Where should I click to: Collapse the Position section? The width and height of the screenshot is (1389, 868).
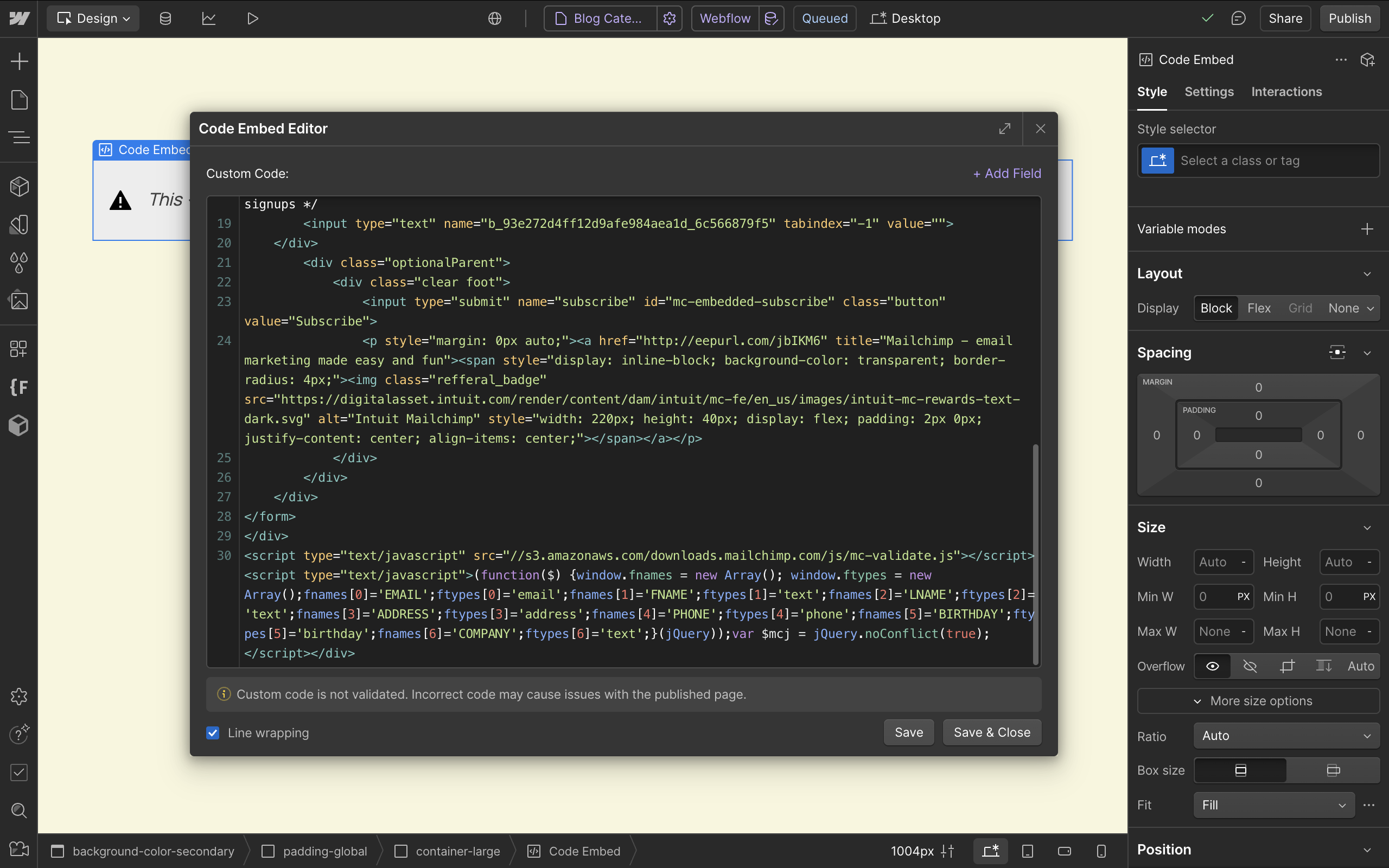(1367, 850)
